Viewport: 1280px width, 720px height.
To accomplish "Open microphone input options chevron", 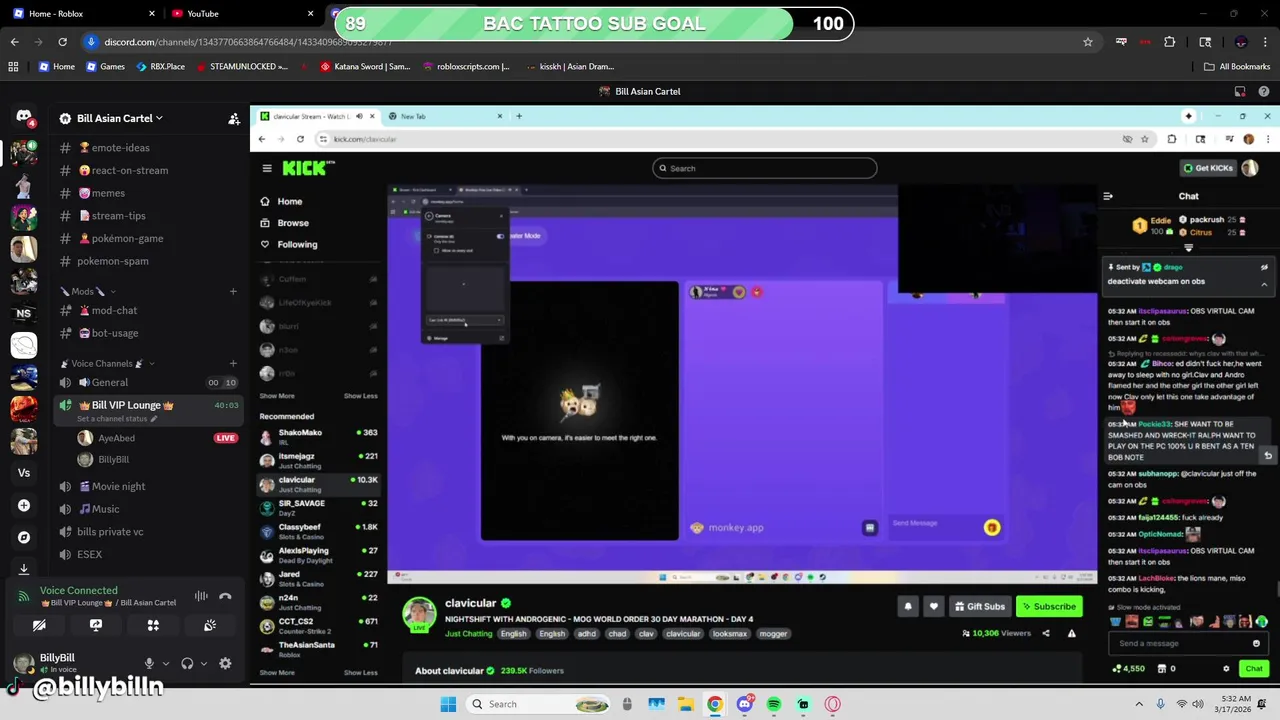I will click(165, 663).
